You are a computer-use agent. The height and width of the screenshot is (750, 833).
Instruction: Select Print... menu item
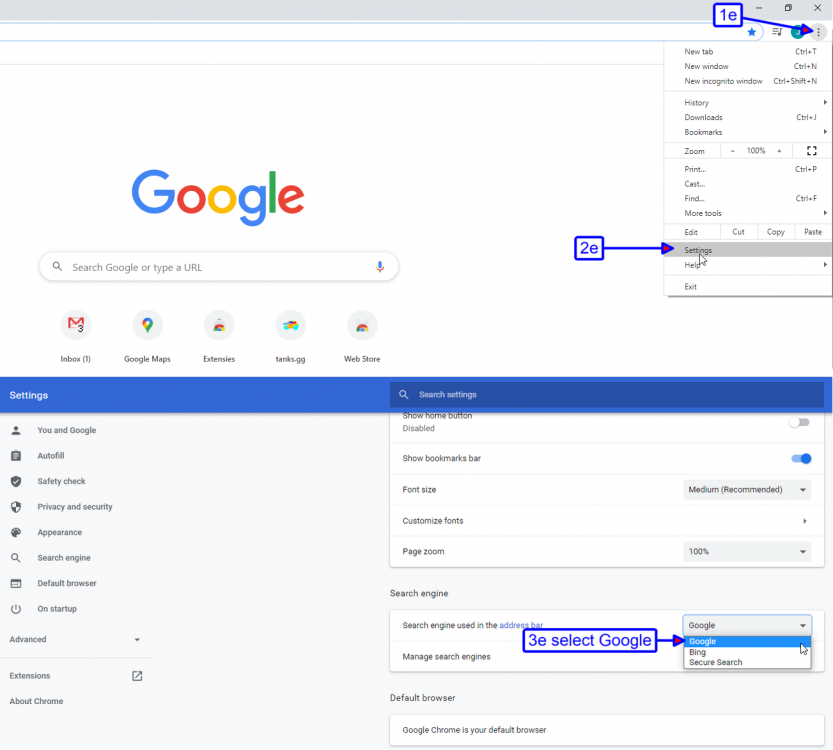(x=748, y=169)
